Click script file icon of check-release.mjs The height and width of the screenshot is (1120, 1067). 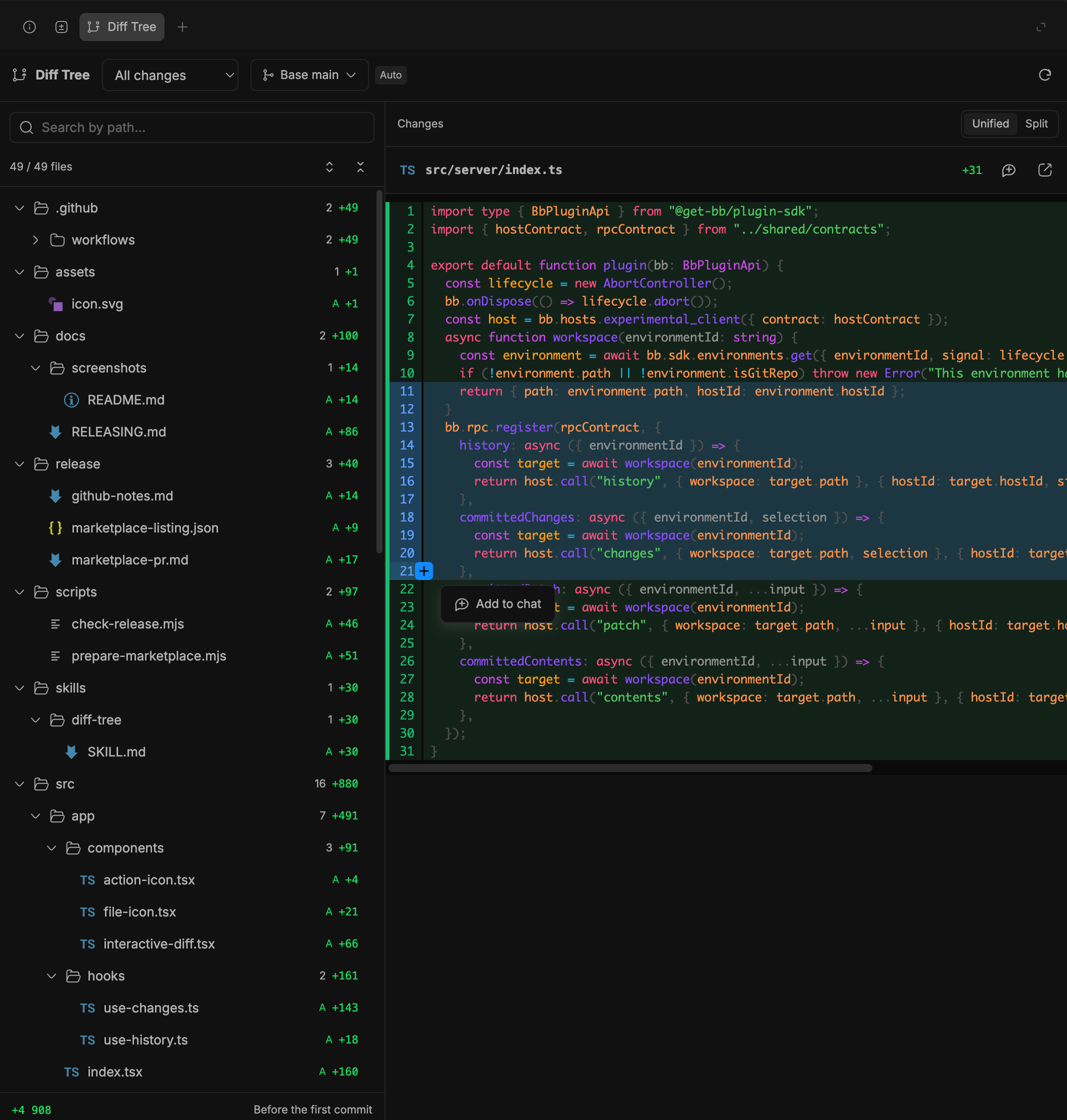pos(55,624)
